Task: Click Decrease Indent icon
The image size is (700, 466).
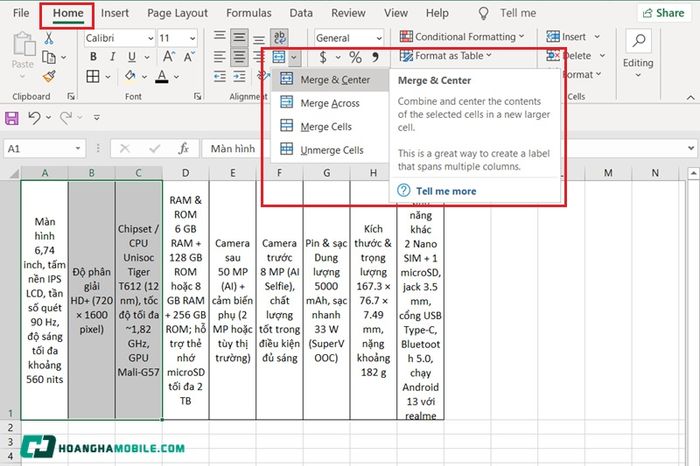Action: (219, 76)
